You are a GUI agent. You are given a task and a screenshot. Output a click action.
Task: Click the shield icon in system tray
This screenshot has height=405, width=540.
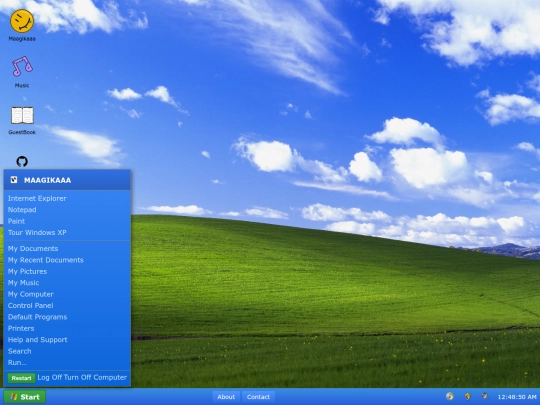pyautogui.click(x=467, y=396)
